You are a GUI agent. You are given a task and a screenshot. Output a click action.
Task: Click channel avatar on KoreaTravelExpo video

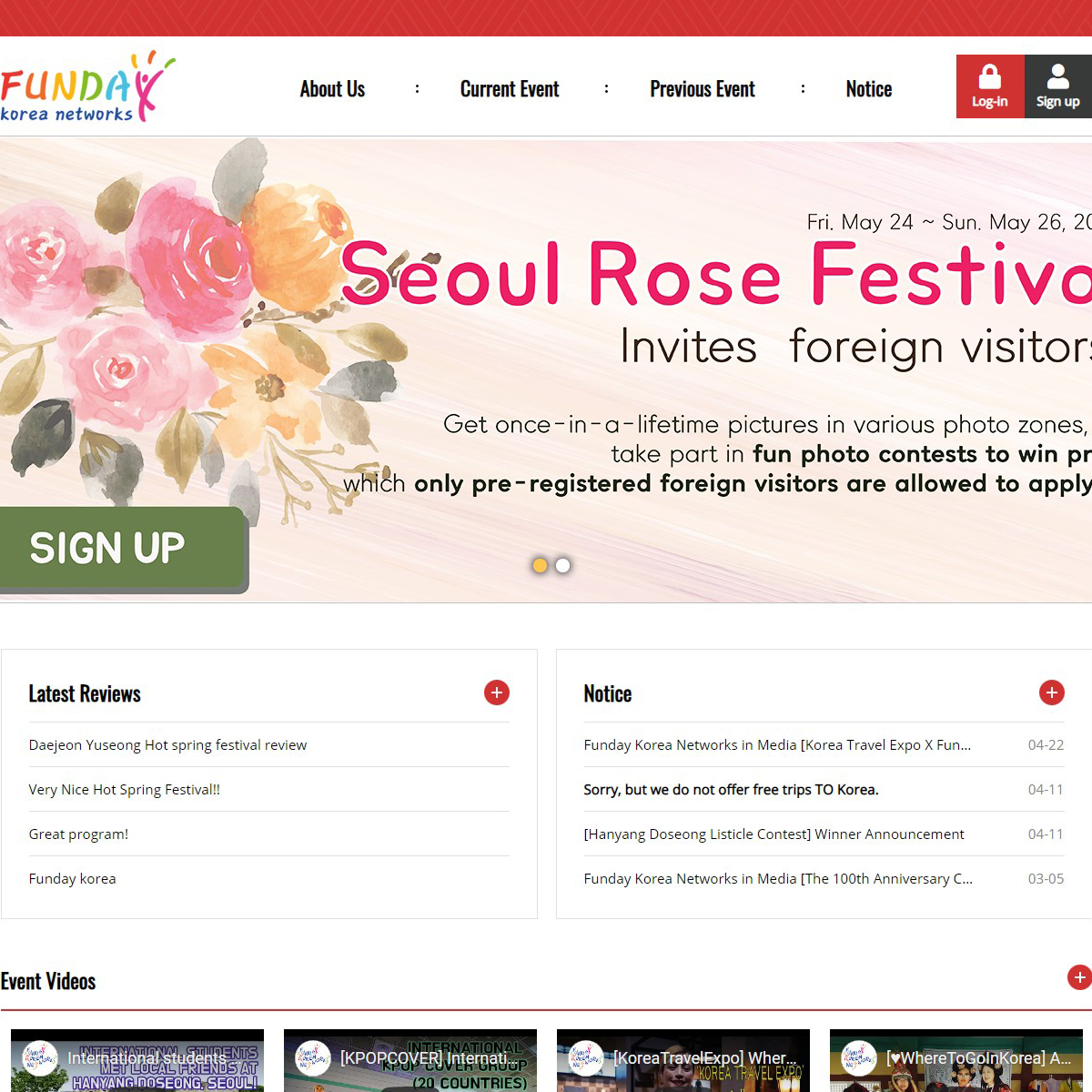point(586,1058)
